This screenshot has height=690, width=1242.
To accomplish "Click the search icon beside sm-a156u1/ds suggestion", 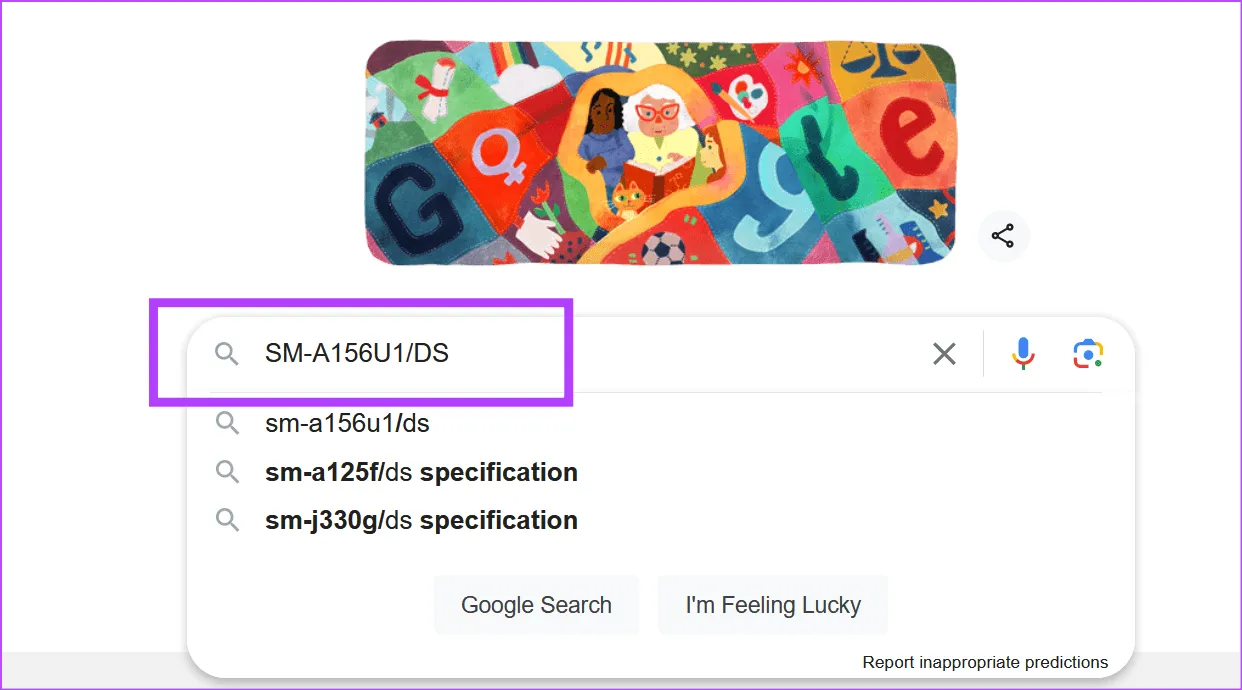I will point(227,422).
